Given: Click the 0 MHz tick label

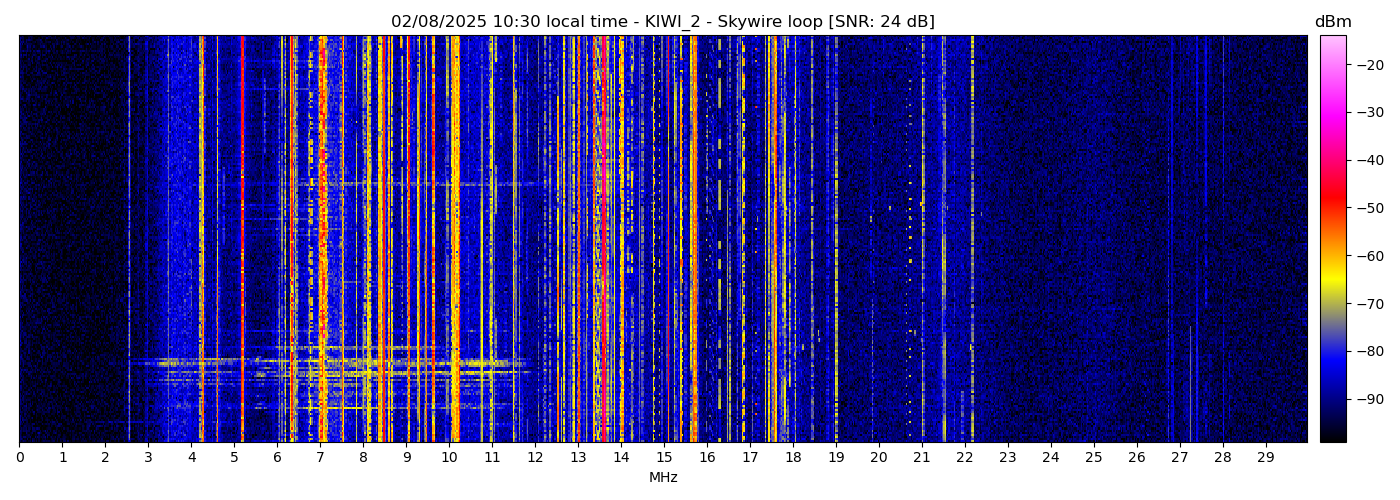Looking at the screenshot, I should [20, 457].
